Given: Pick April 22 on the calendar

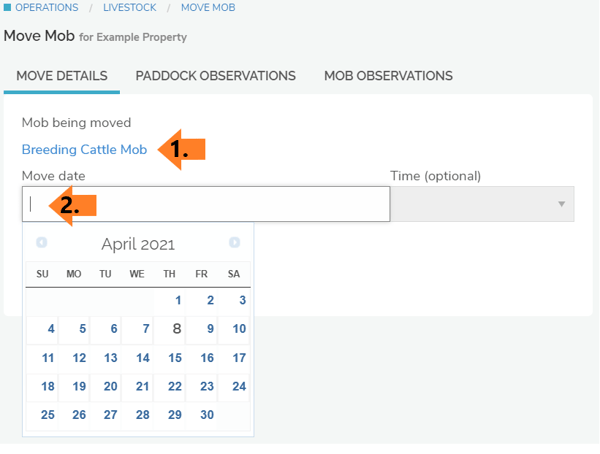Looking at the screenshot, I should [x=175, y=386].
